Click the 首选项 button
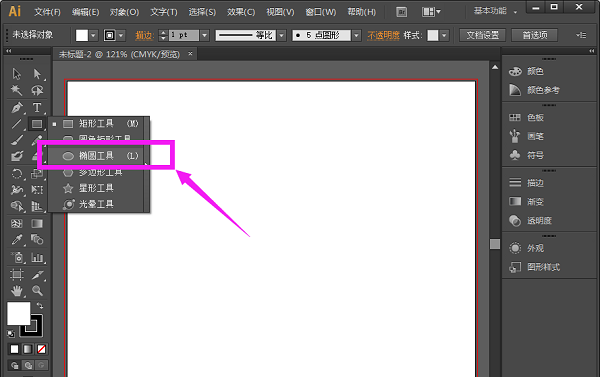600x377 pixels. [535, 35]
